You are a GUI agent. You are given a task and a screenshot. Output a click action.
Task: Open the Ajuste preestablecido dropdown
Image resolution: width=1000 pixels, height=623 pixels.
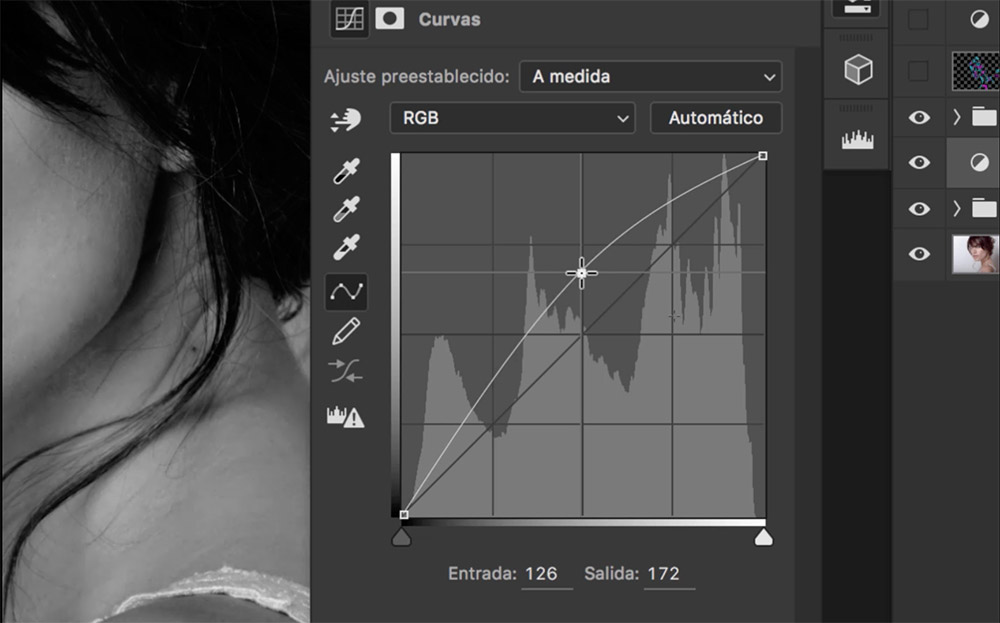[651, 77]
